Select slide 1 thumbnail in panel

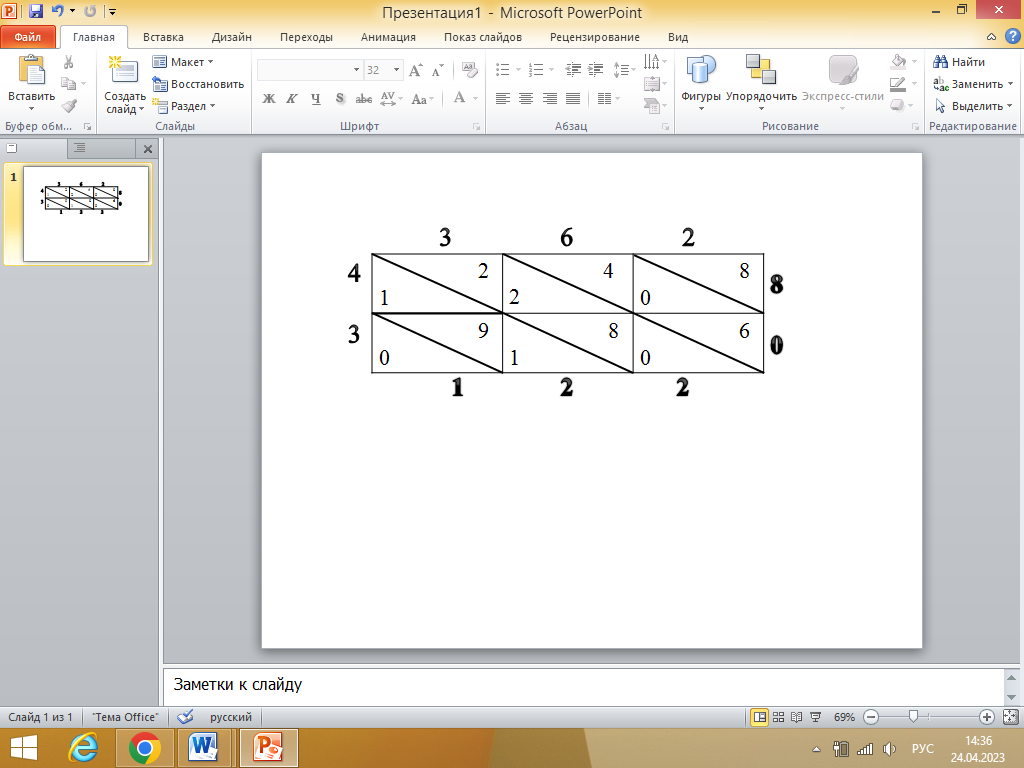point(85,213)
